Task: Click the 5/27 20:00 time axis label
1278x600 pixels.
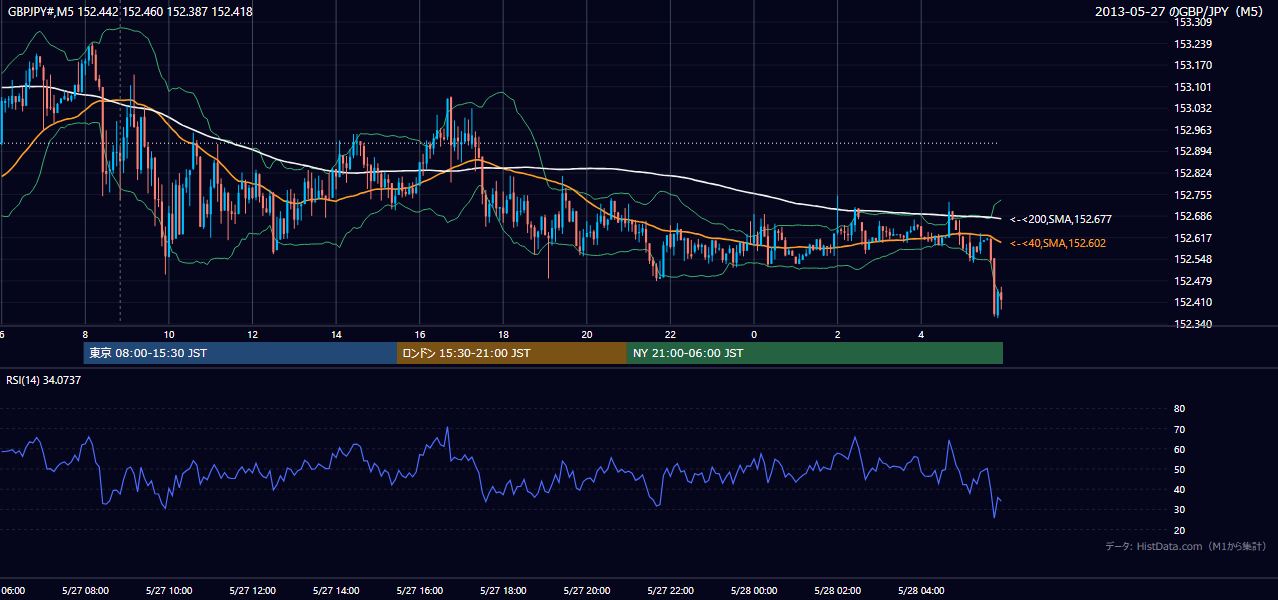Action: tap(587, 591)
